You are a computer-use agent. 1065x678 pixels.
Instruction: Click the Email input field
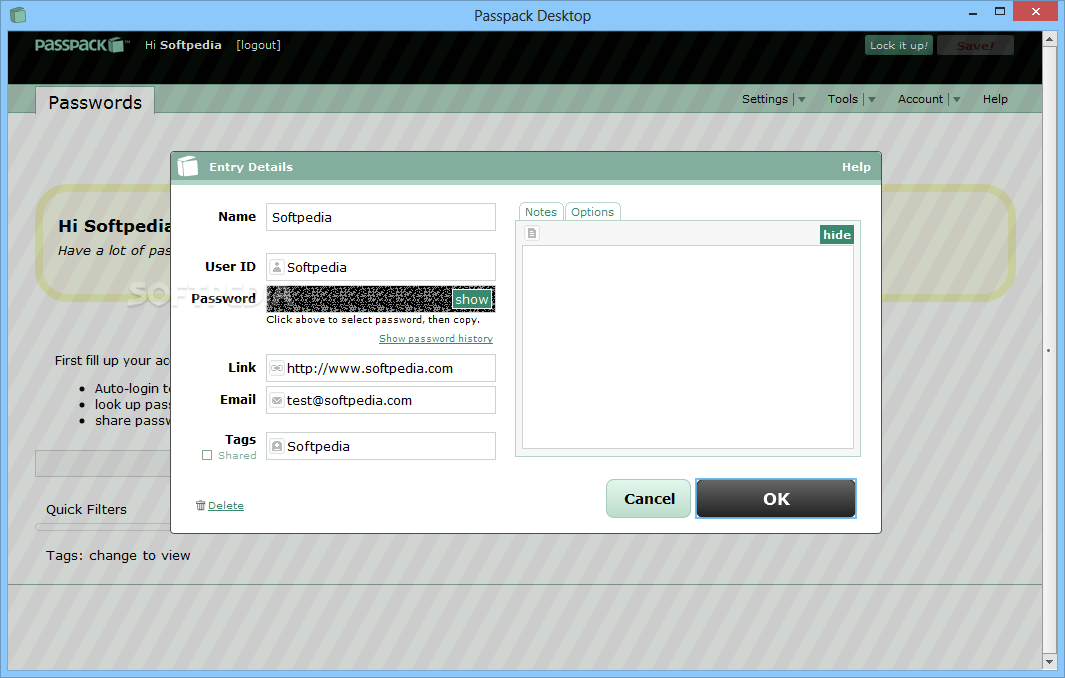coord(380,400)
